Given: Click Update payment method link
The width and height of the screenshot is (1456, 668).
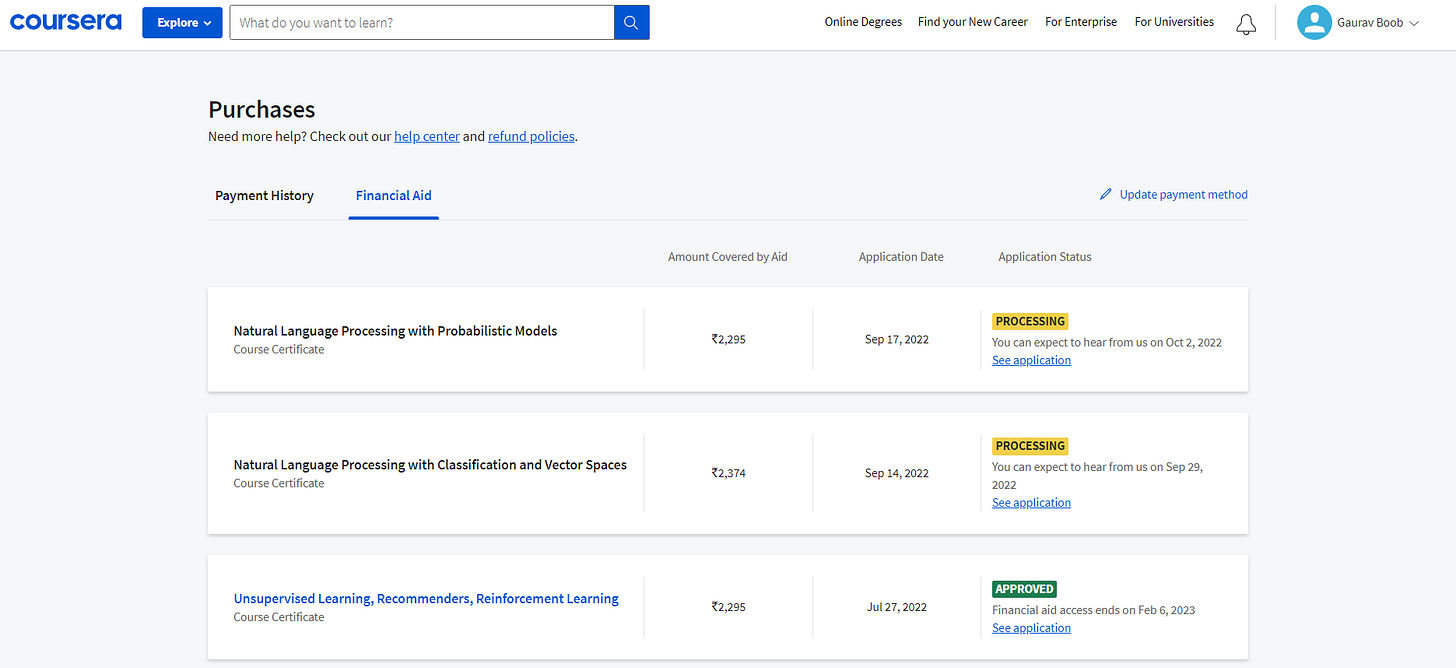Looking at the screenshot, I should [x=1183, y=195].
